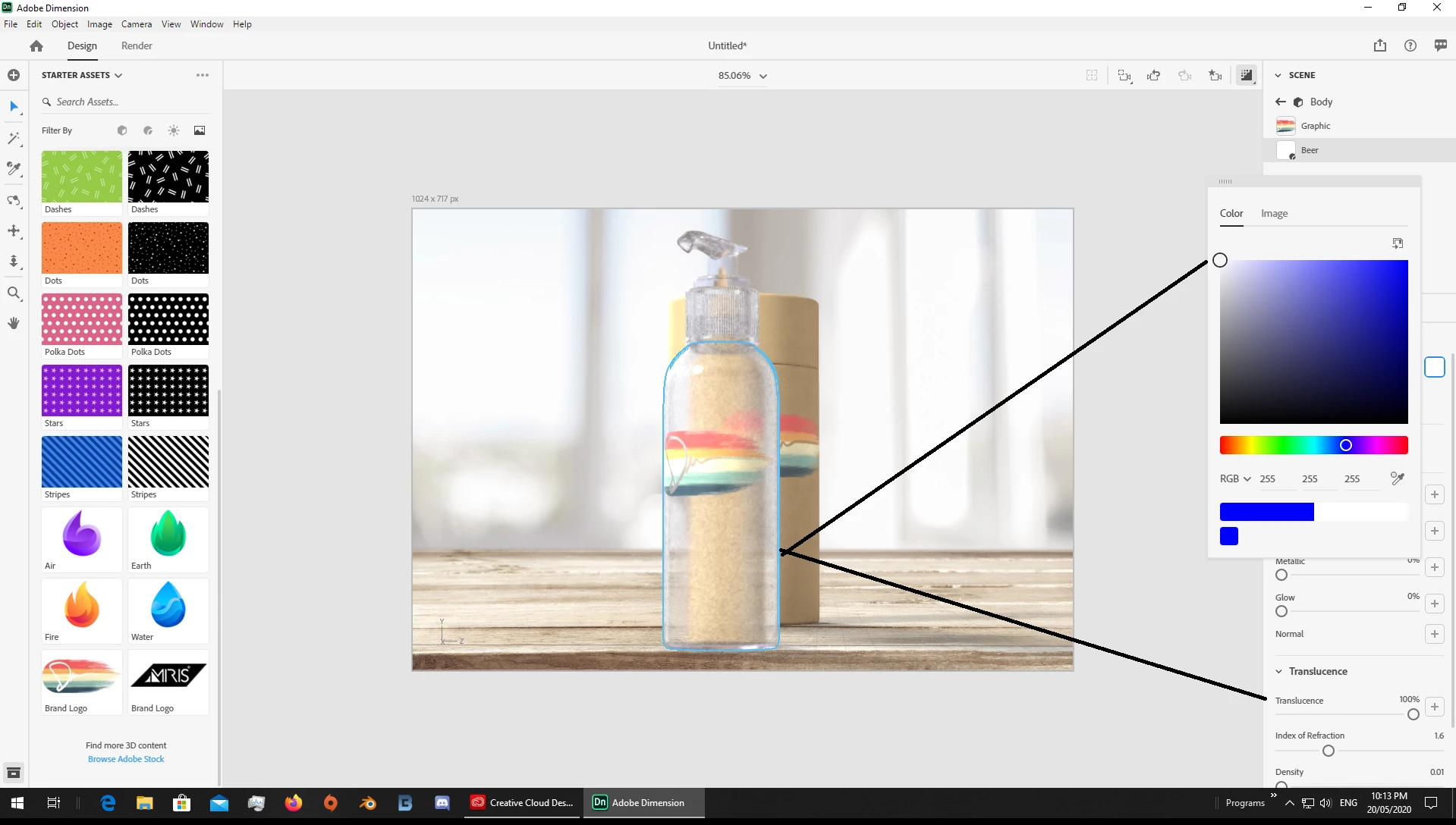Viewport: 1456px width, 825px height.
Task: Select the Pan camera tool
Action: click(x=14, y=231)
